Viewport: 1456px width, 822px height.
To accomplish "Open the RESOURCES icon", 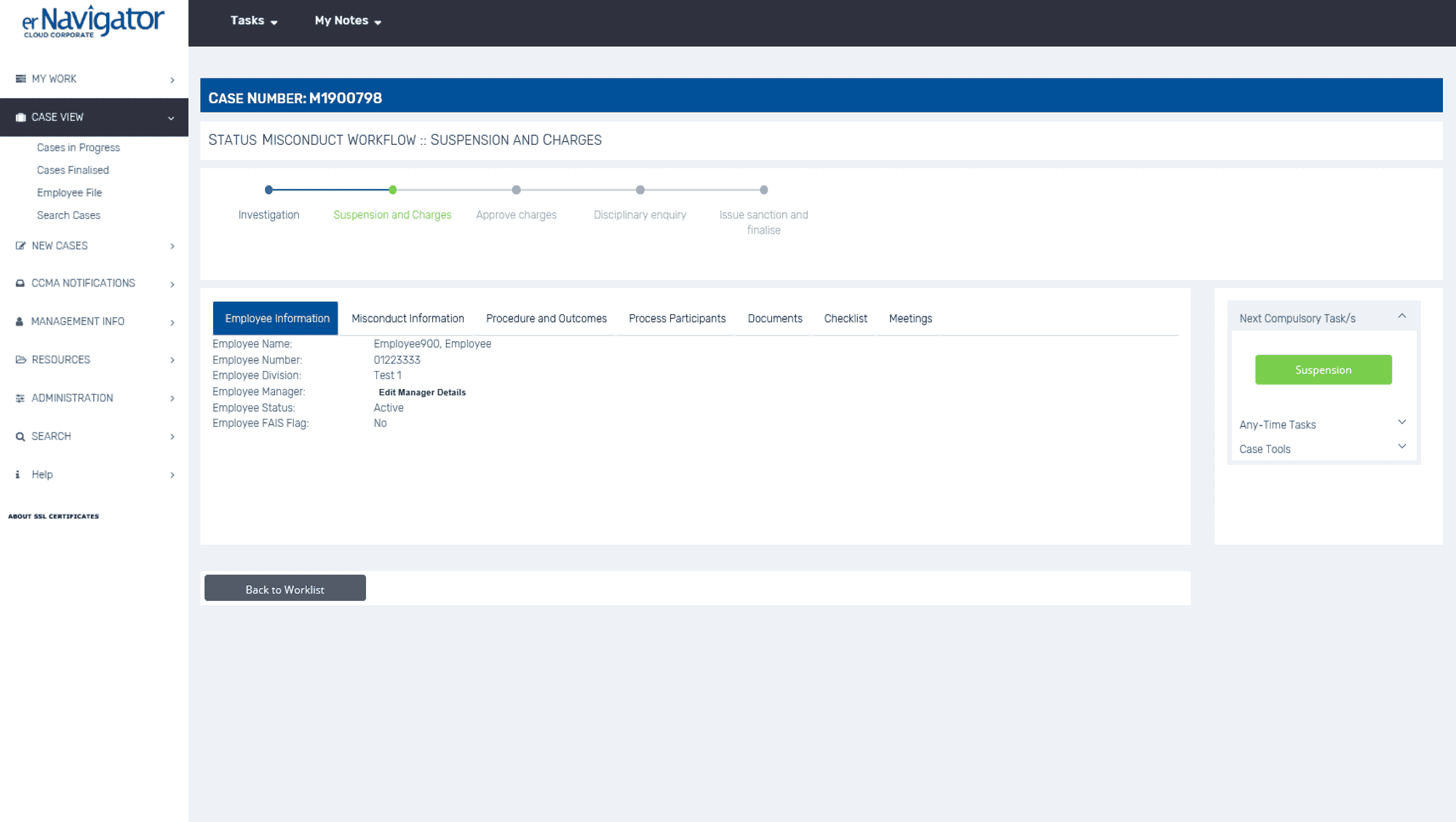I will (20, 359).
